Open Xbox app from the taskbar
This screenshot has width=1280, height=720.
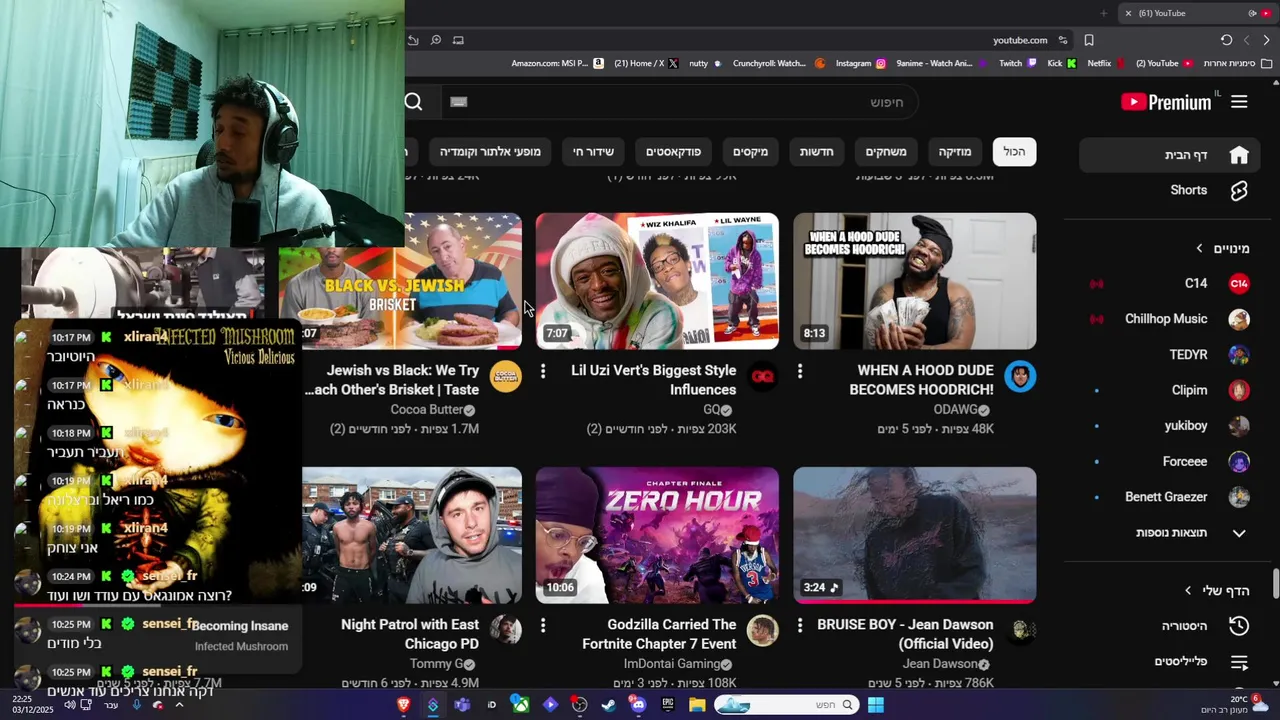pos(521,705)
